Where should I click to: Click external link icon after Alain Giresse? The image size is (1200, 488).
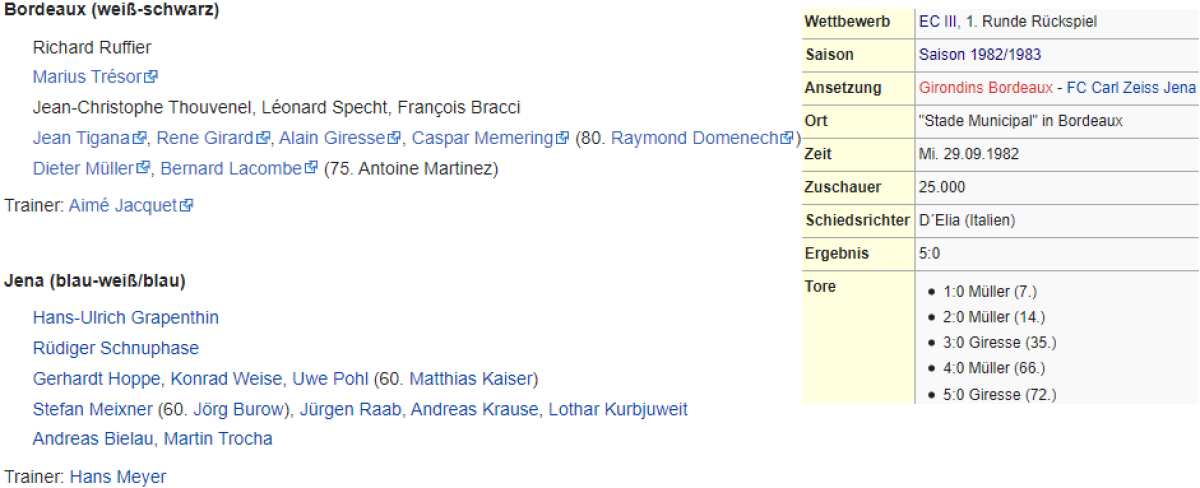[395, 138]
